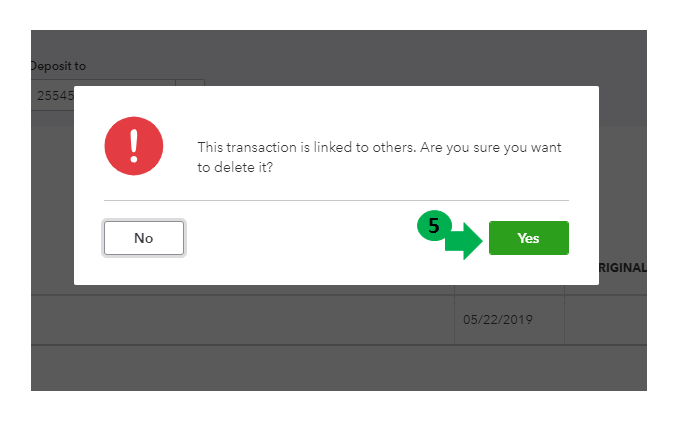
Task: Click the green step 5 badge
Action: tap(434, 227)
